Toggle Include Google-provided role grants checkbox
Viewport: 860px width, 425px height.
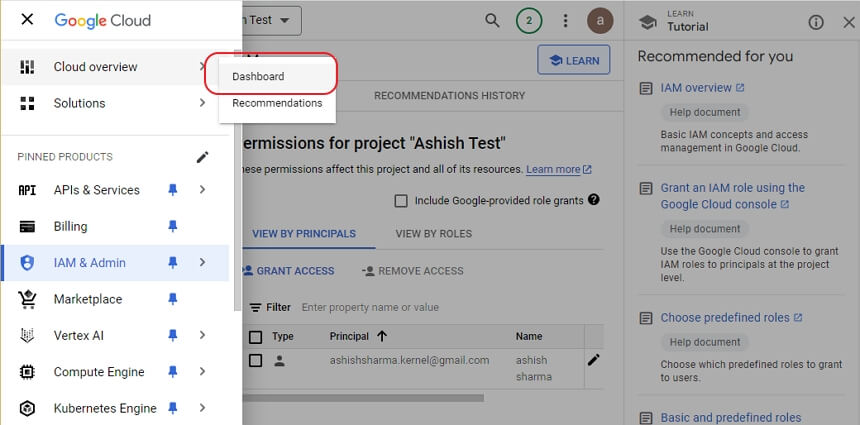tap(401, 201)
